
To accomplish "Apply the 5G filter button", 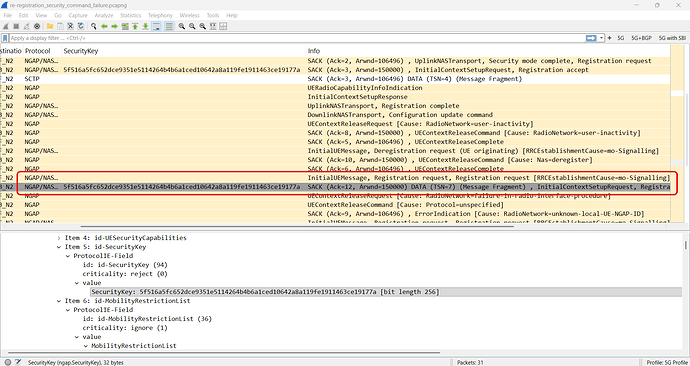I will (620, 38).
